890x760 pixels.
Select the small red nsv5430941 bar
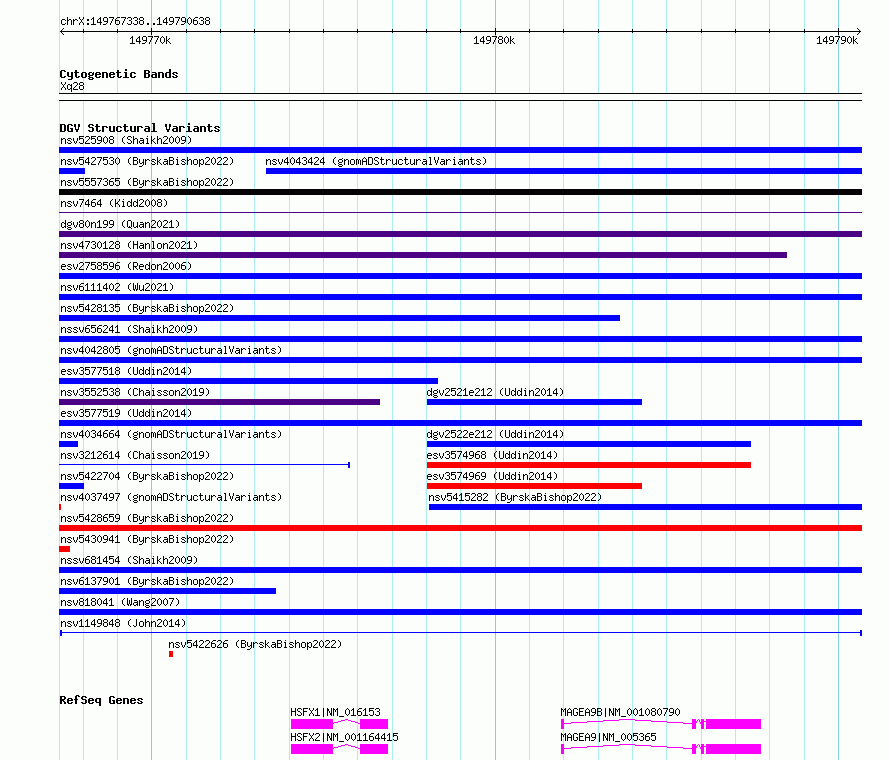64,549
